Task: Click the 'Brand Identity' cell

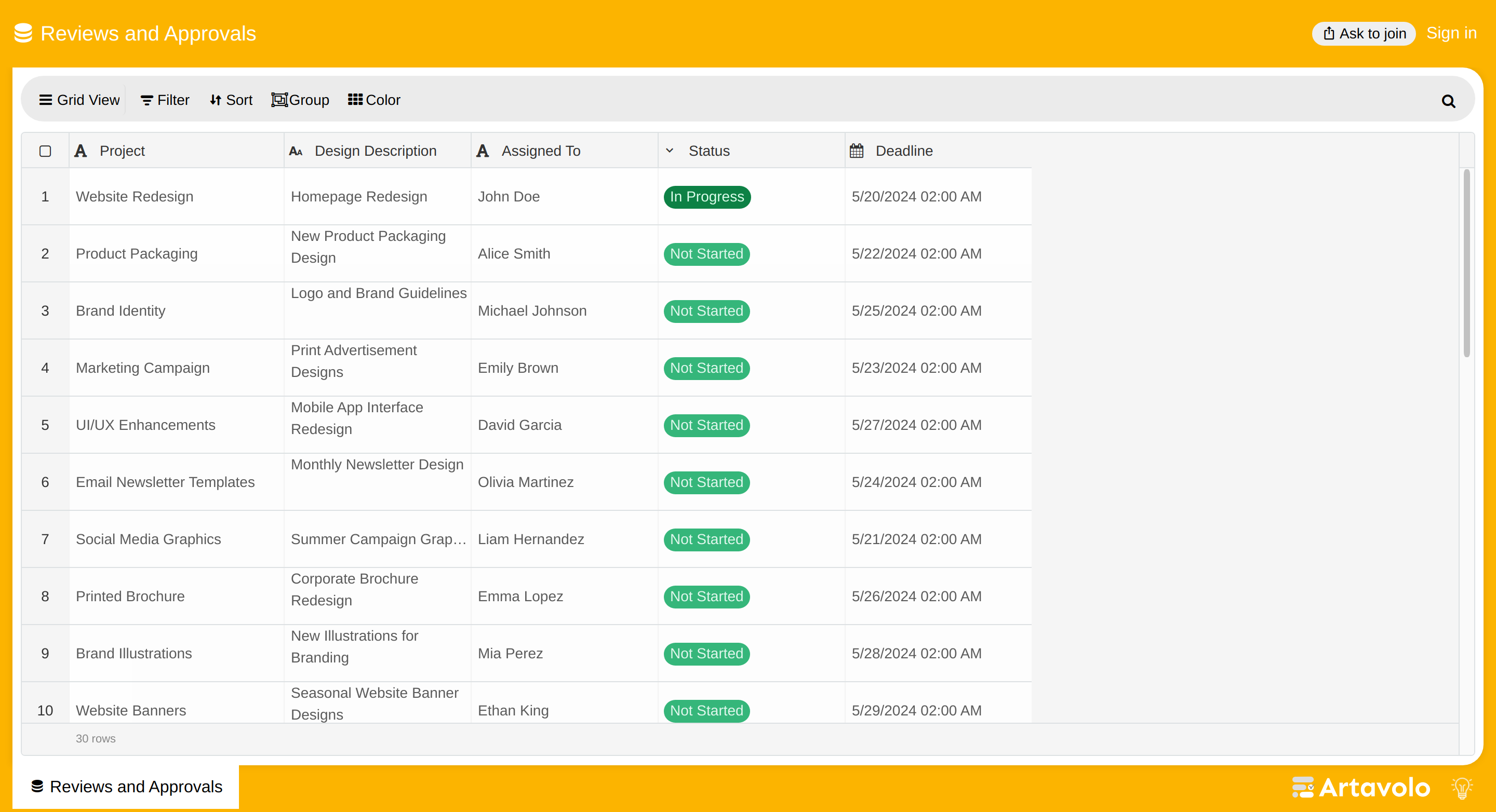Action: click(177, 311)
